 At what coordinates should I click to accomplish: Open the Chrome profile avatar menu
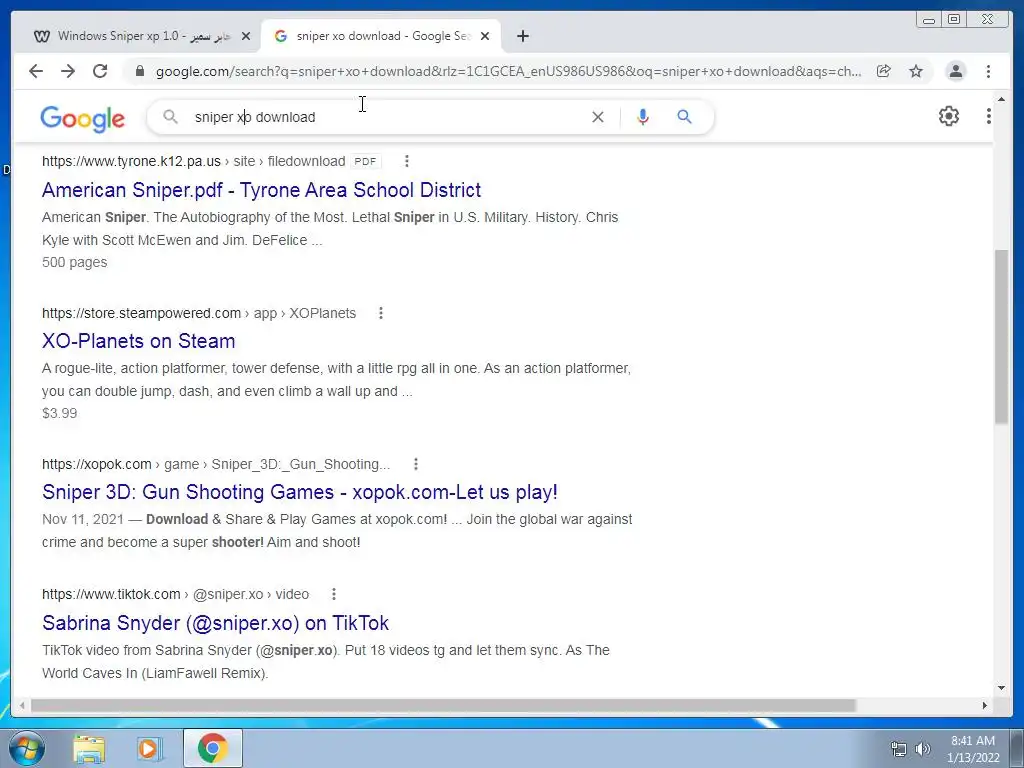click(x=955, y=71)
